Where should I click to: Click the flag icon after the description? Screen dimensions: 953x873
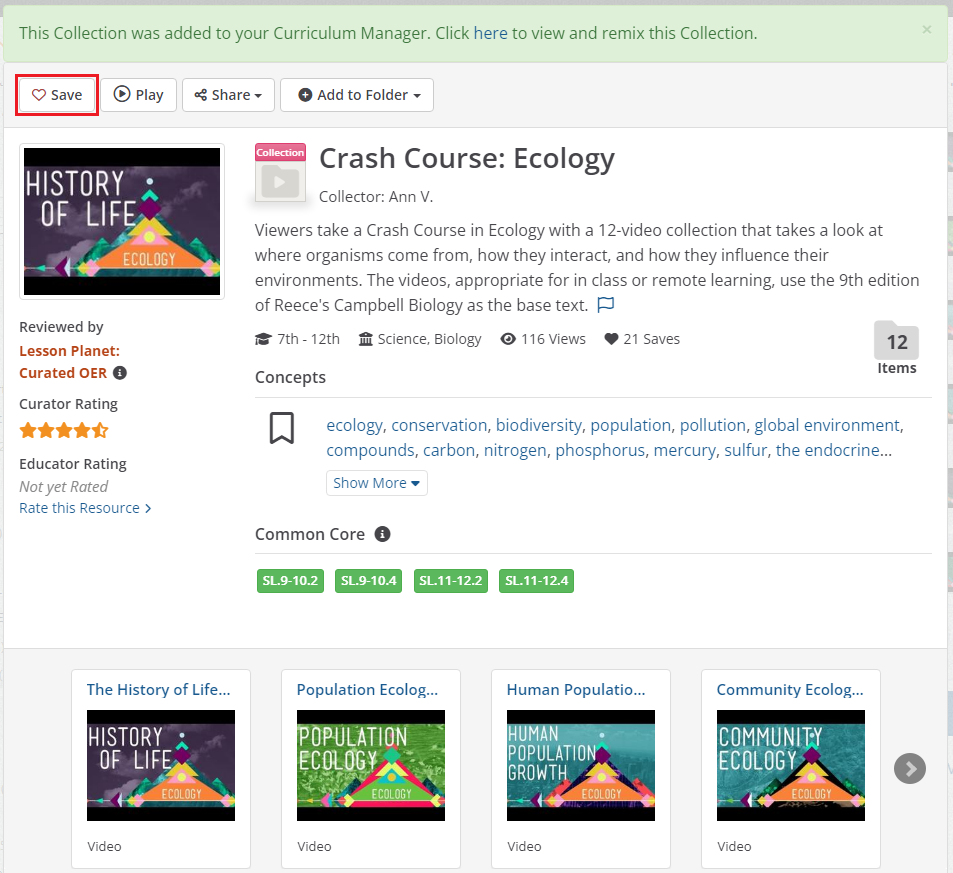606,304
